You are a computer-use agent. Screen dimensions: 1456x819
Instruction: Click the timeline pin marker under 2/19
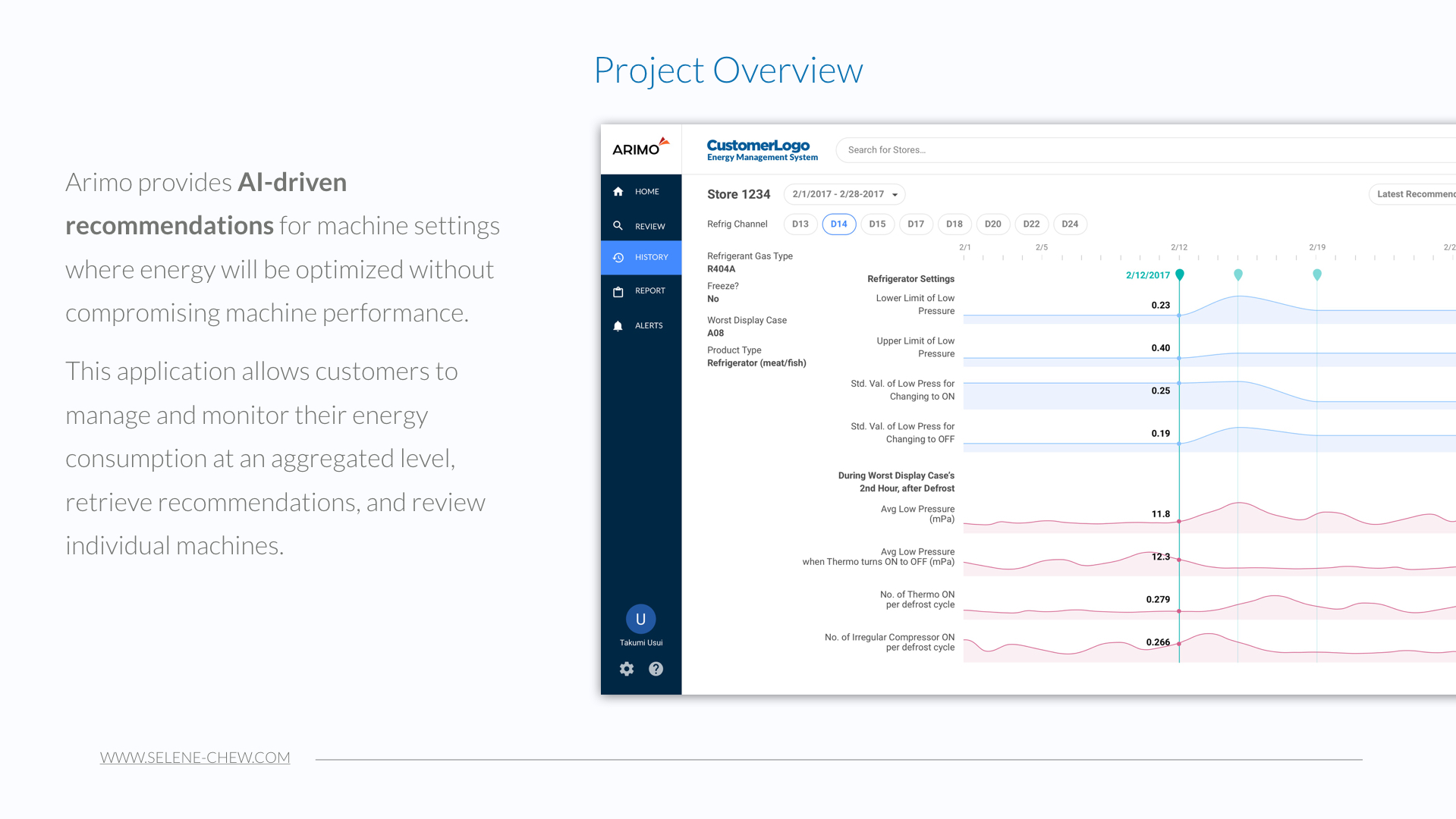coord(1317,275)
